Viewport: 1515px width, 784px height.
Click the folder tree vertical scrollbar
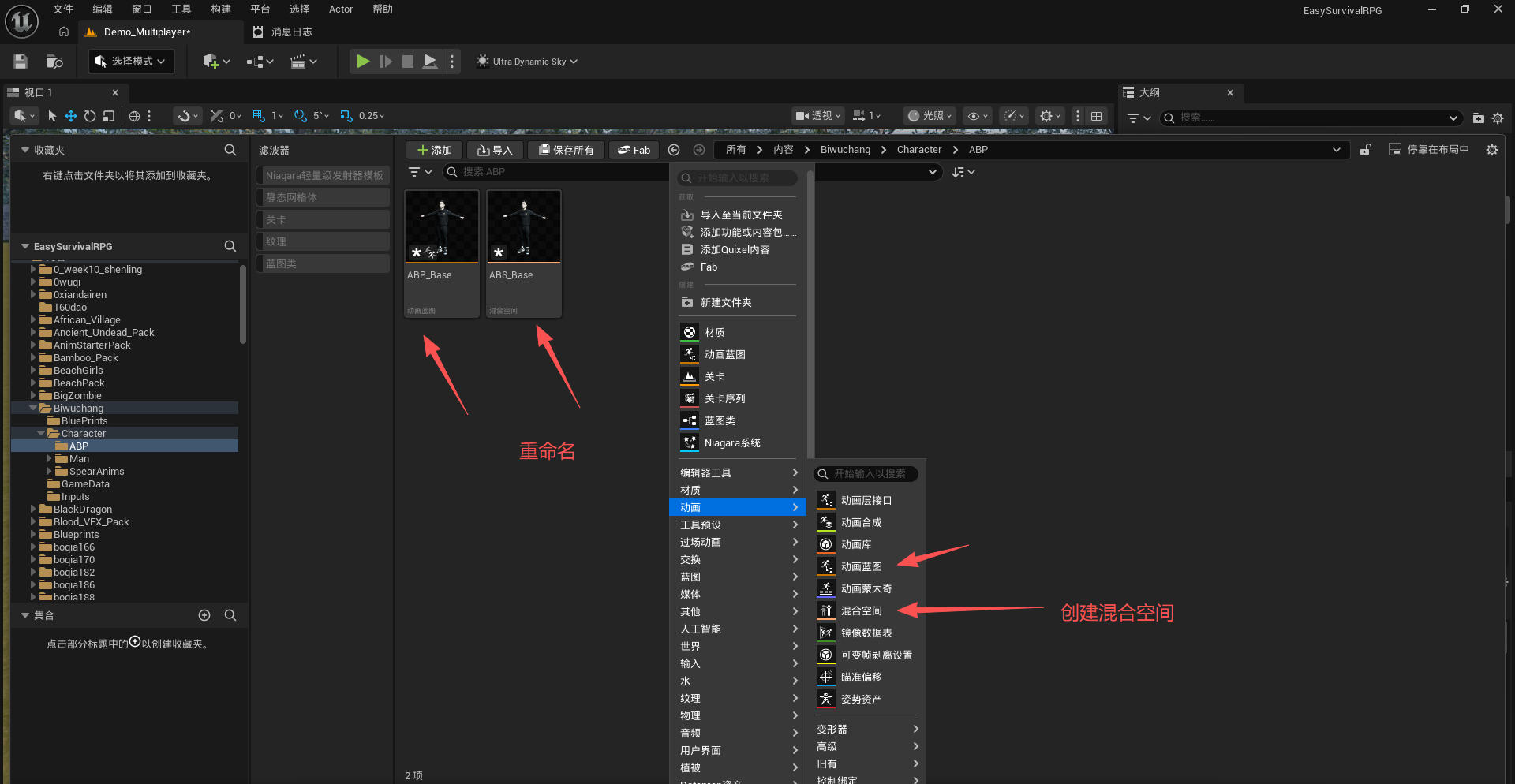click(243, 304)
